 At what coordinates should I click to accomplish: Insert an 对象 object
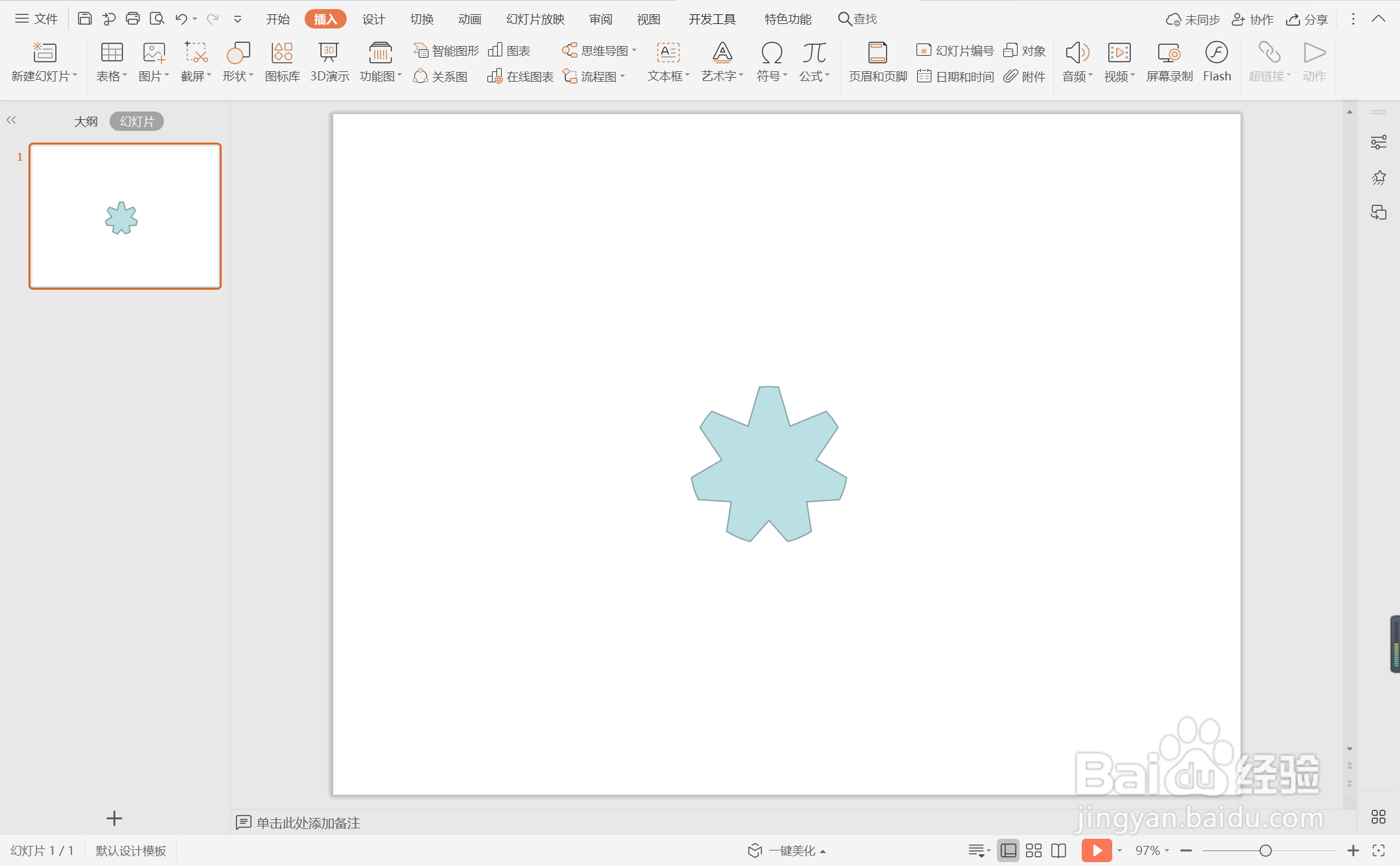1024,51
